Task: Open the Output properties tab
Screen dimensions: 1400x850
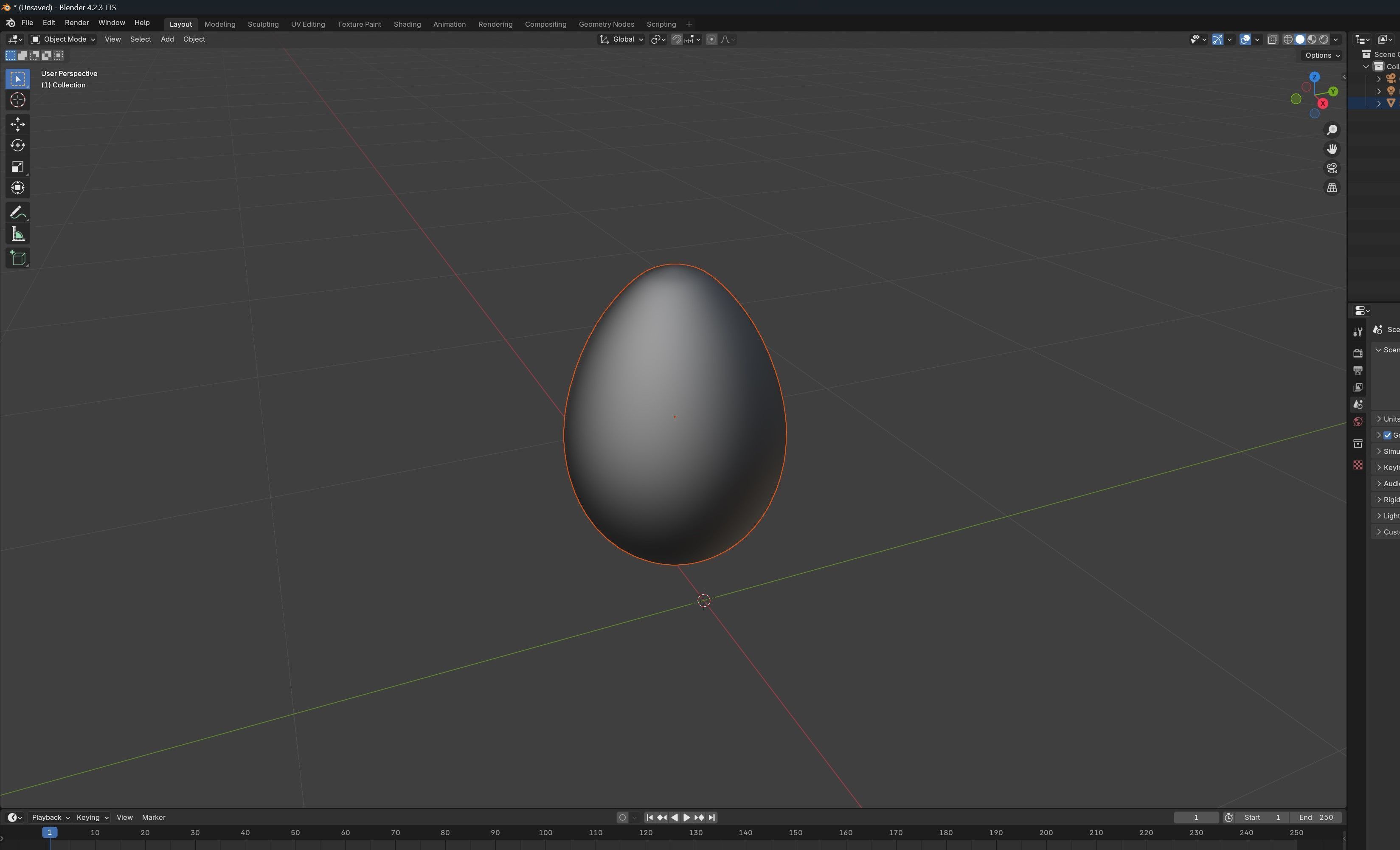Action: (x=1358, y=371)
